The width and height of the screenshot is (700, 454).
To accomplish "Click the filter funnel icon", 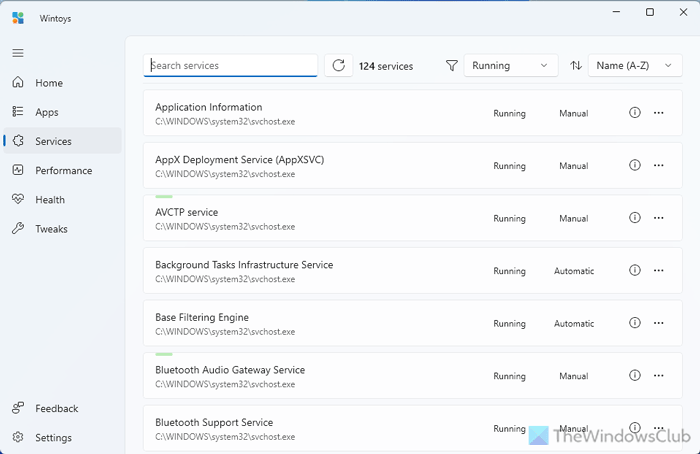I will [x=452, y=65].
